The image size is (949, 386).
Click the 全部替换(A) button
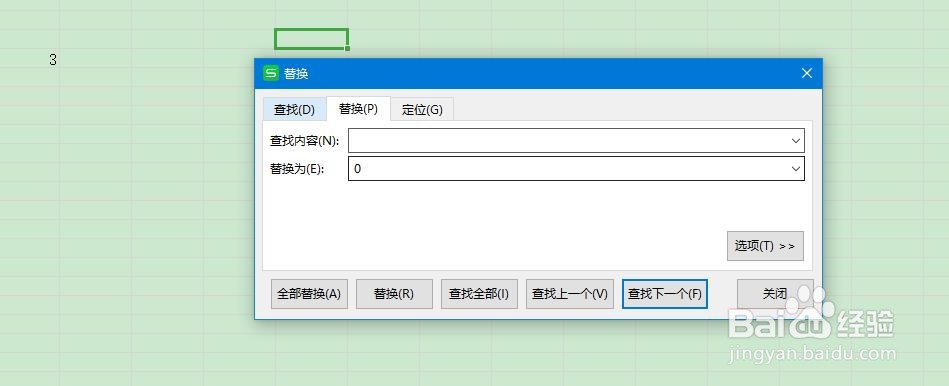(309, 294)
